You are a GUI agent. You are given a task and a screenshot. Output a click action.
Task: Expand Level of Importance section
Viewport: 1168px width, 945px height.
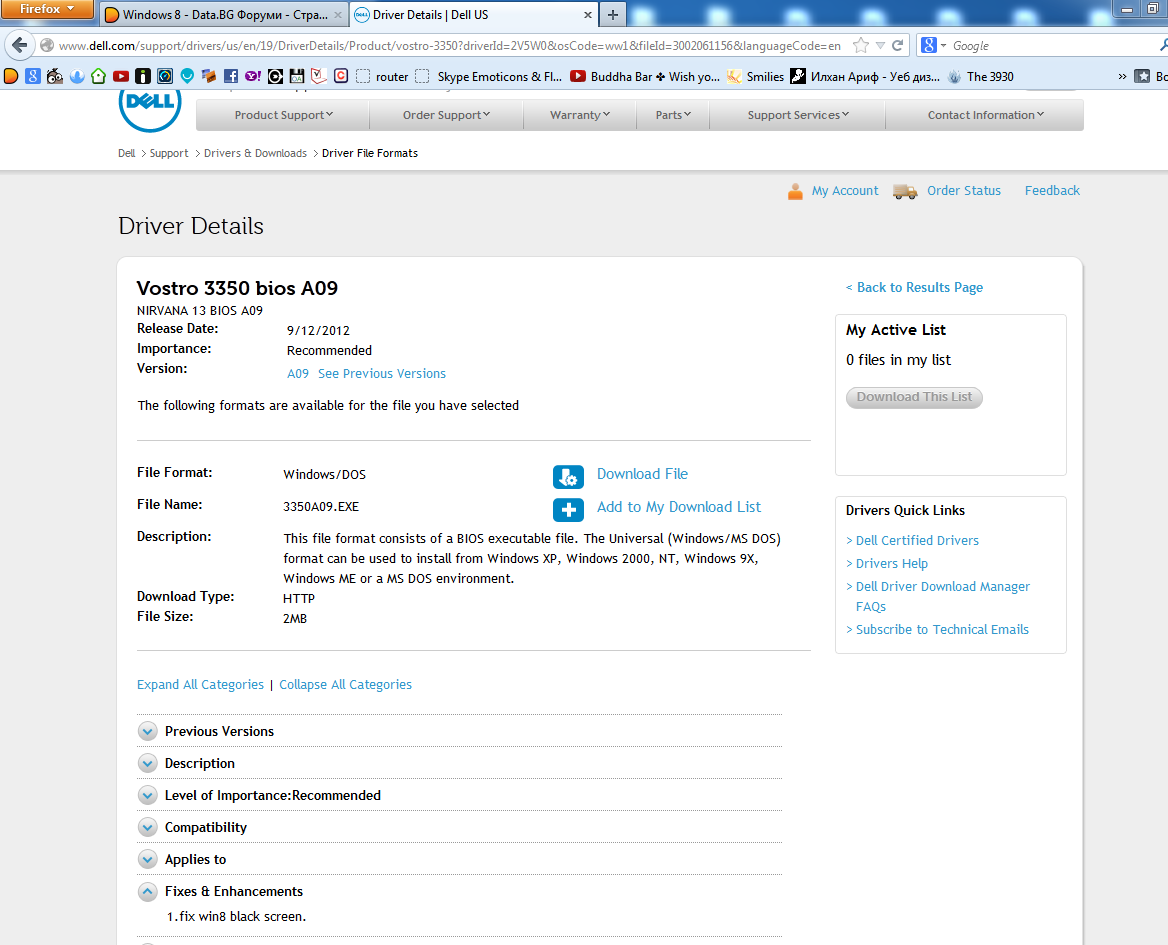[x=147, y=795]
